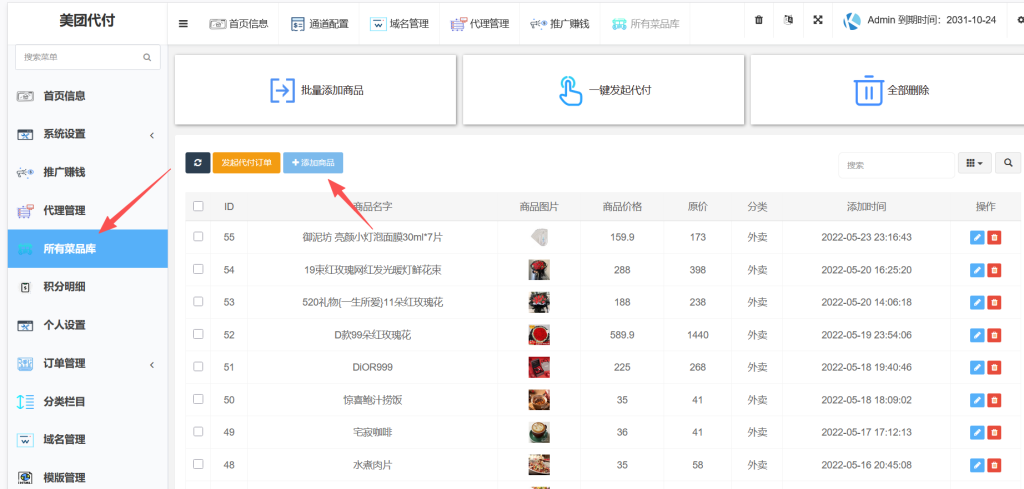Edit product ID 53 with pencil icon
Viewport: 1024px width, 489px height.
977,302
